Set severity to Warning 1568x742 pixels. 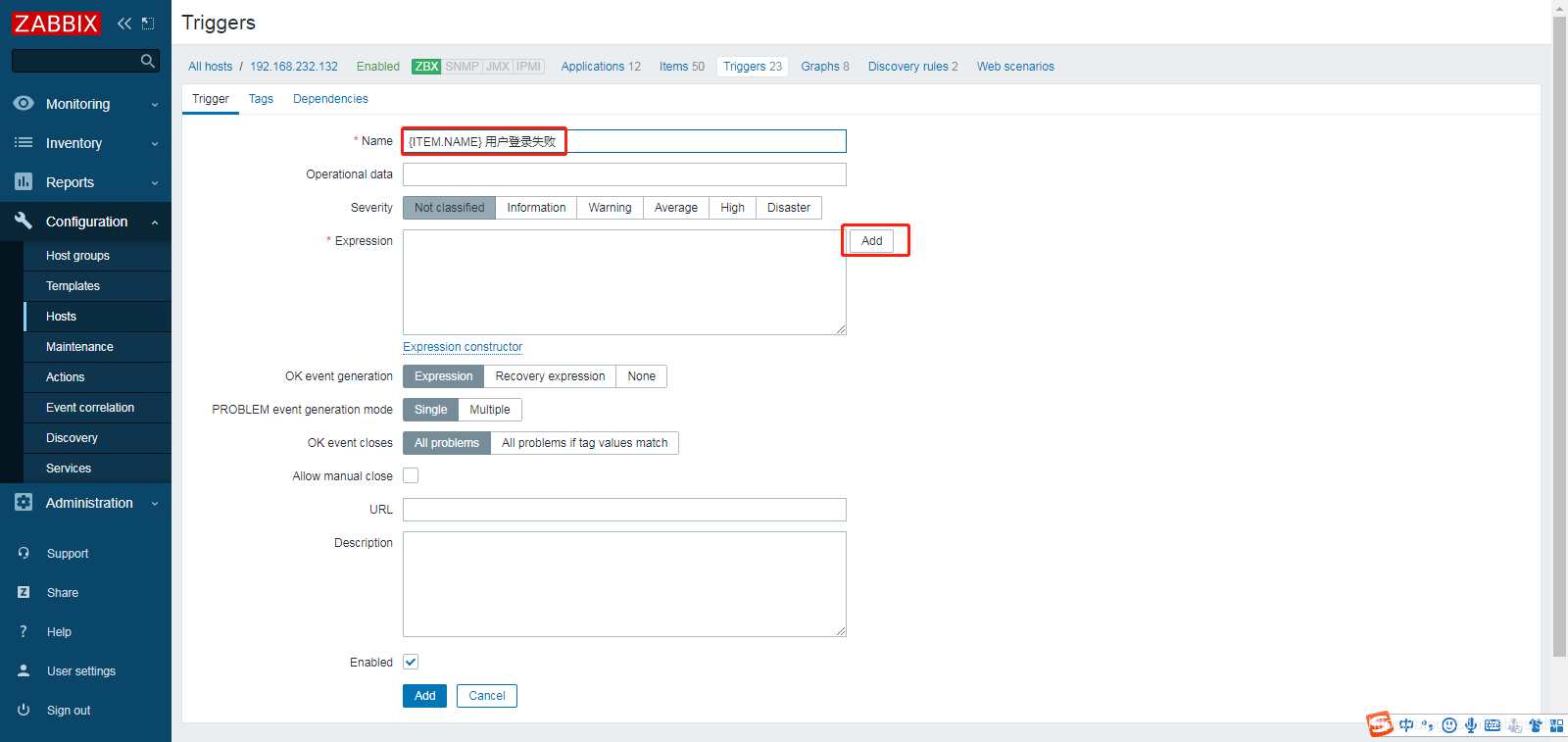[x=610, y=208]
